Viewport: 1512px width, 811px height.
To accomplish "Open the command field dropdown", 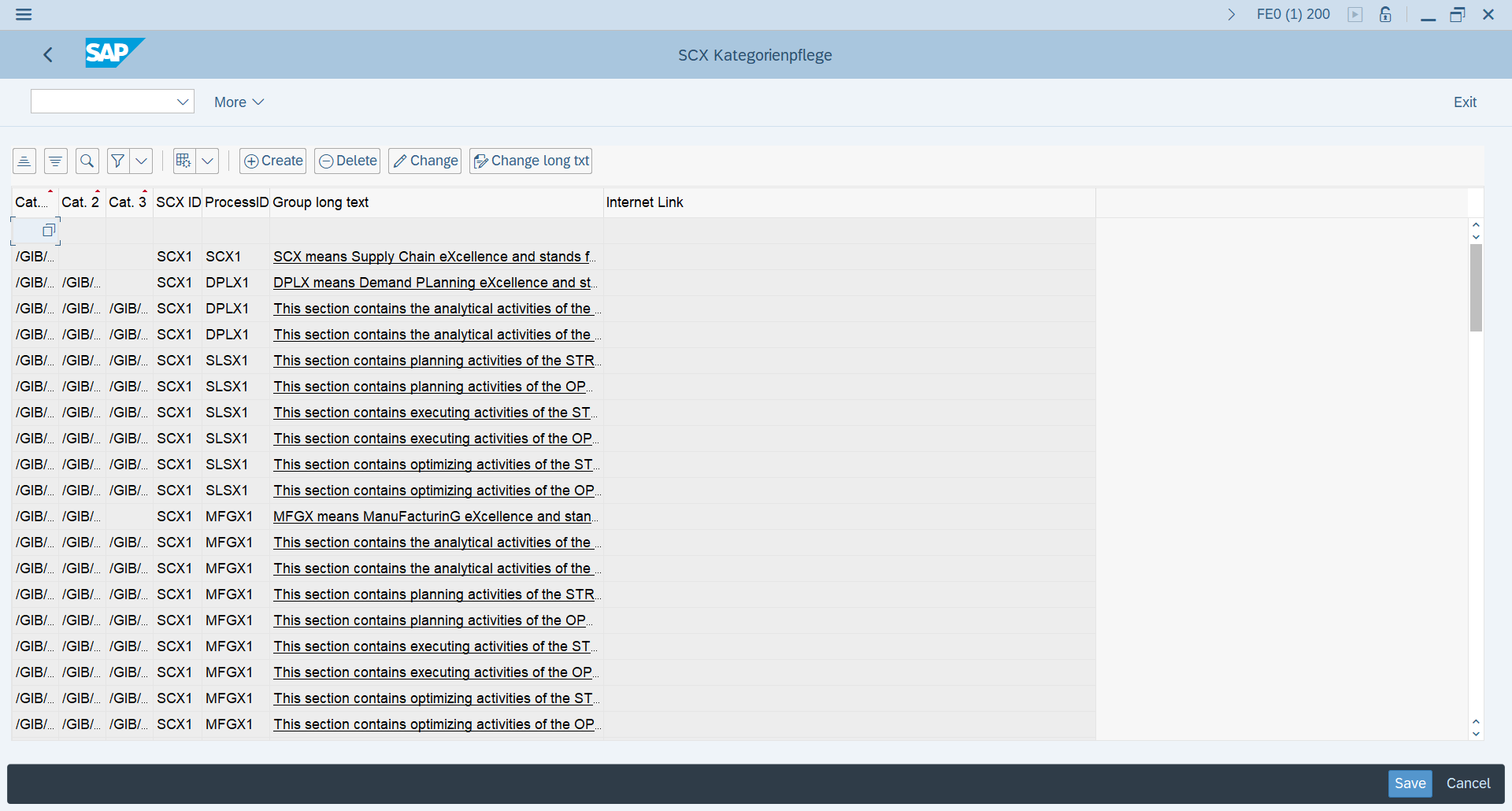I will point(183,102).
